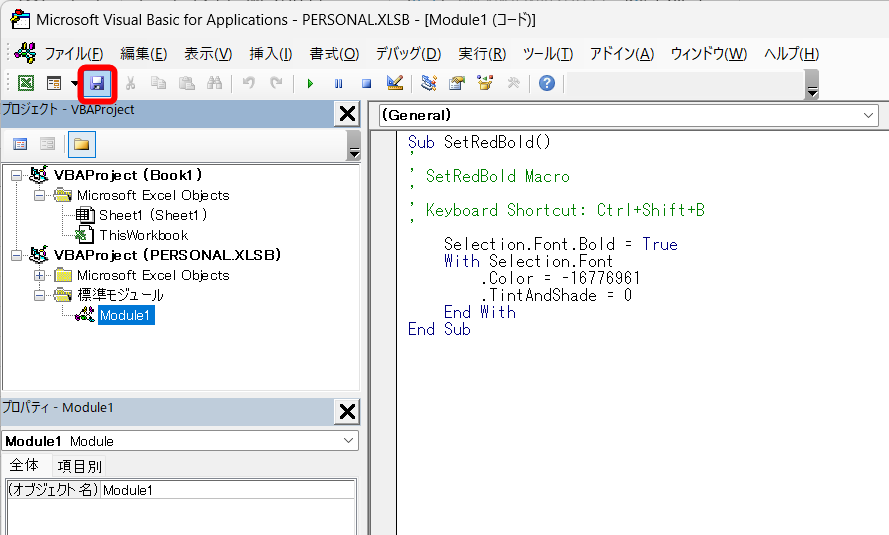This screenshot has width=889, height=535.
Task: Click the (オブジェクト名) value field Module1
Action: pyautogui.click(x=228, y=490)
